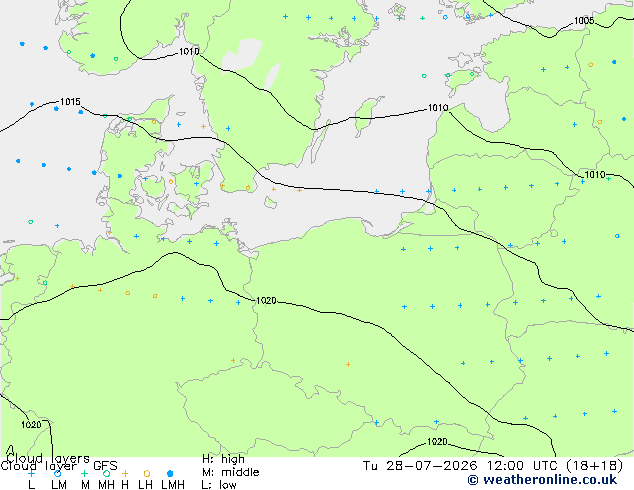634x490 pixels.
Task: Click the orange circle legend symbol above LH
Action: tap(147, 473)
